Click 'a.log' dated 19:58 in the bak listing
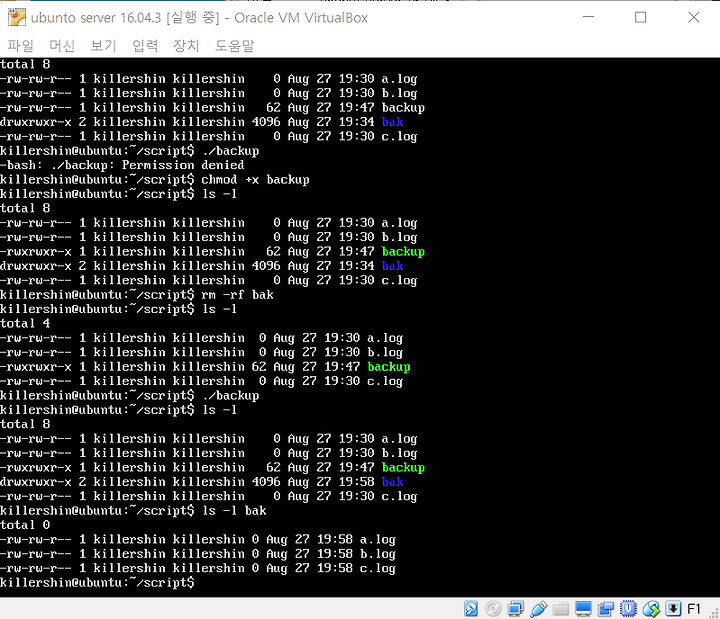Screen dimensions: 720x619 [378, 539]
